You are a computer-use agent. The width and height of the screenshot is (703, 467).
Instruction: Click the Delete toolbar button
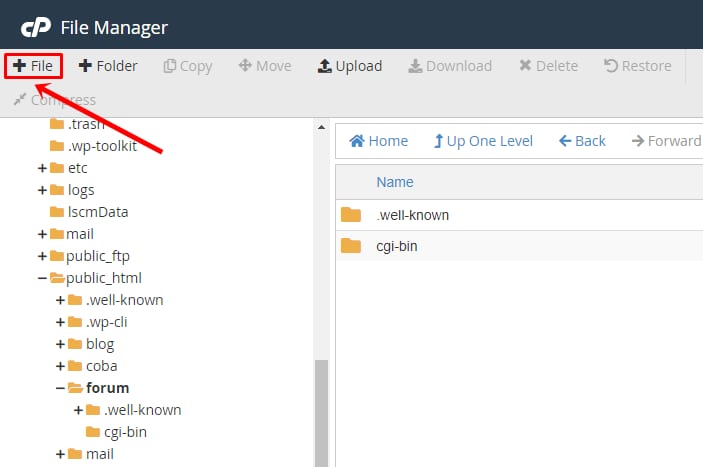(548, 66)
